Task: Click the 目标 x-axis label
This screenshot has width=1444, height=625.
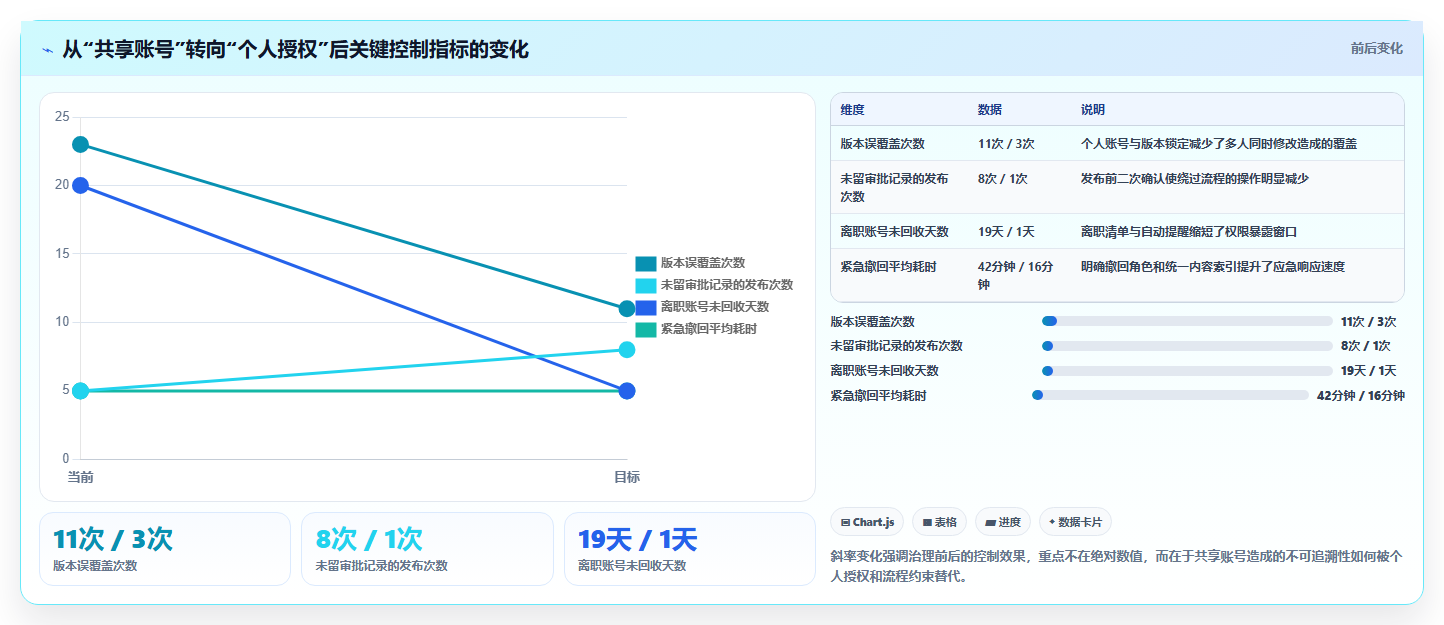Action: point(627,477)
